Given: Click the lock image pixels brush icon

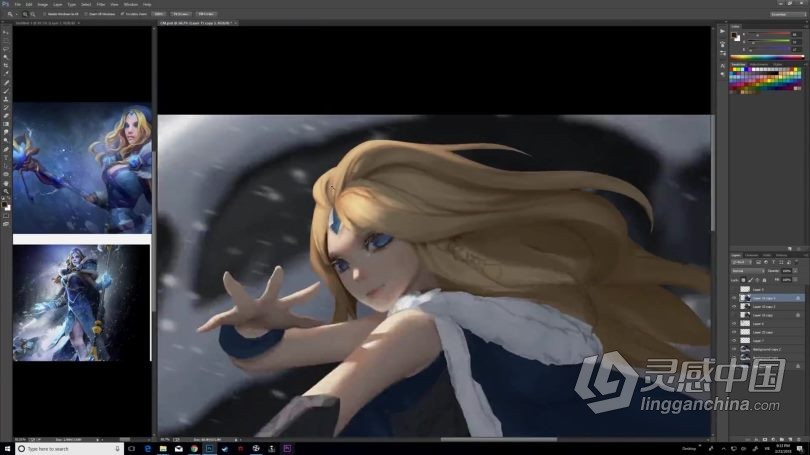Looking at the screenshot, I should [750, 280].
